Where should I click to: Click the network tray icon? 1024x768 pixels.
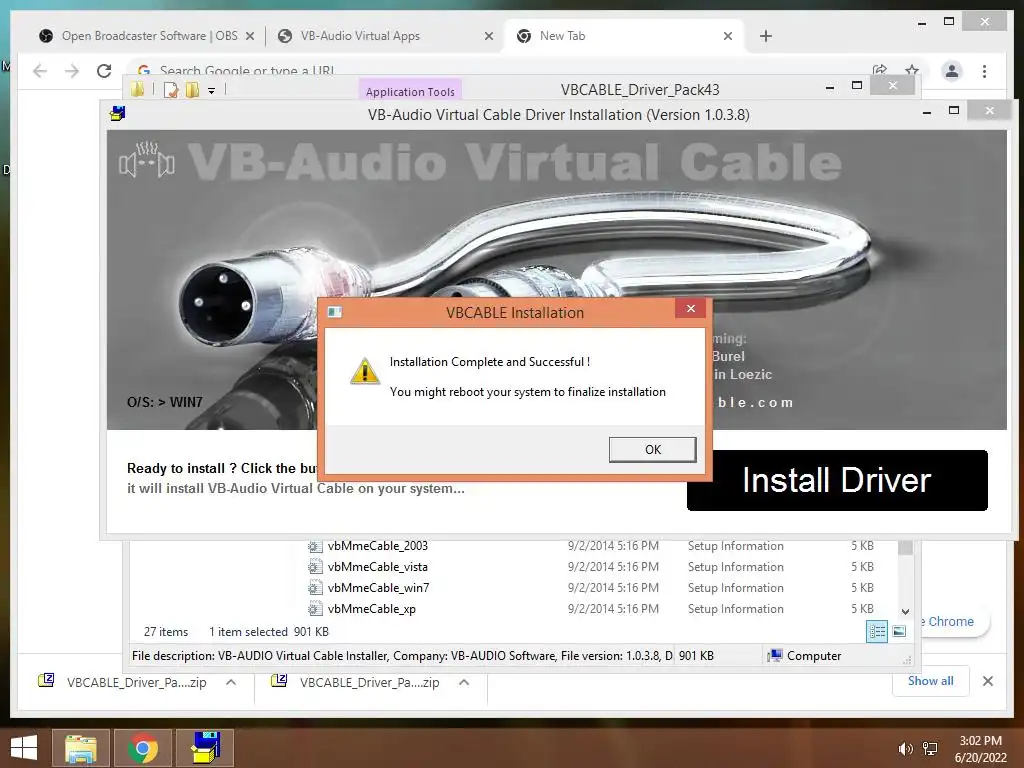[x=930, y=749]
